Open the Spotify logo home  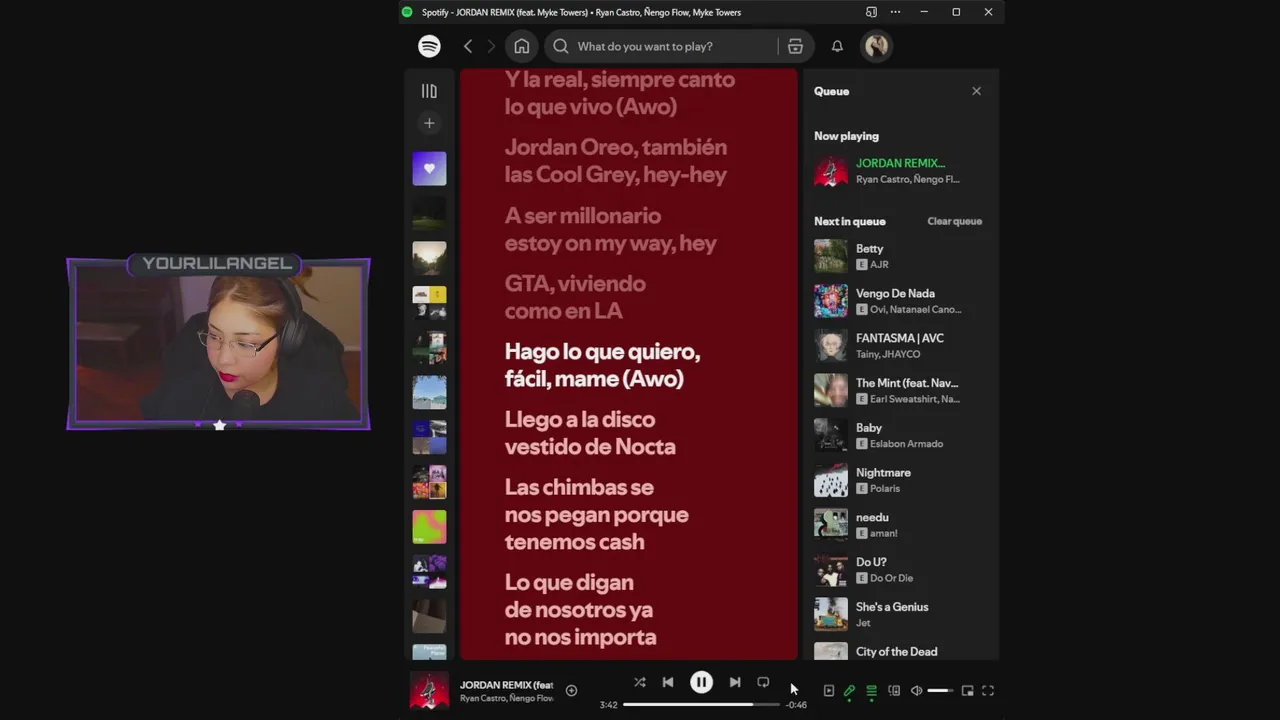click(x=429, y=46)
